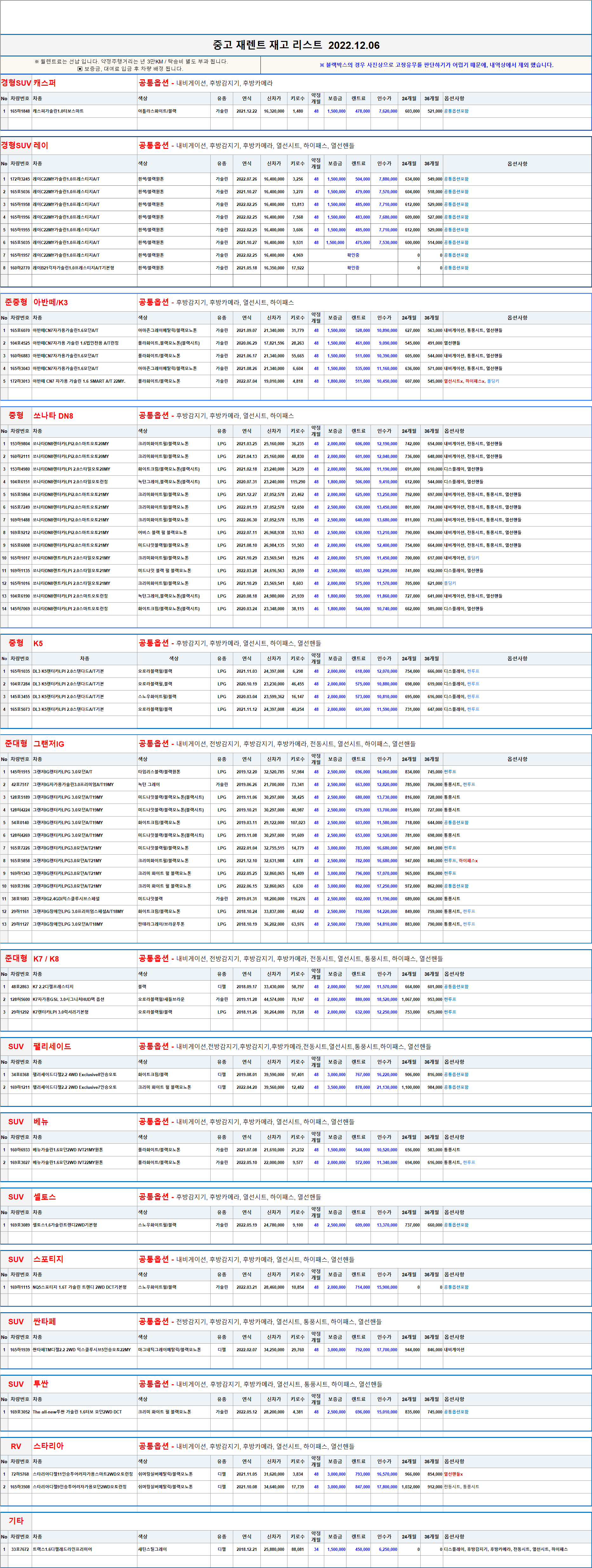
Task: Click red options text '열선시트x, 하이패스x, 몰딩키'
Action: pyautogui.click(x=471, y=381)
